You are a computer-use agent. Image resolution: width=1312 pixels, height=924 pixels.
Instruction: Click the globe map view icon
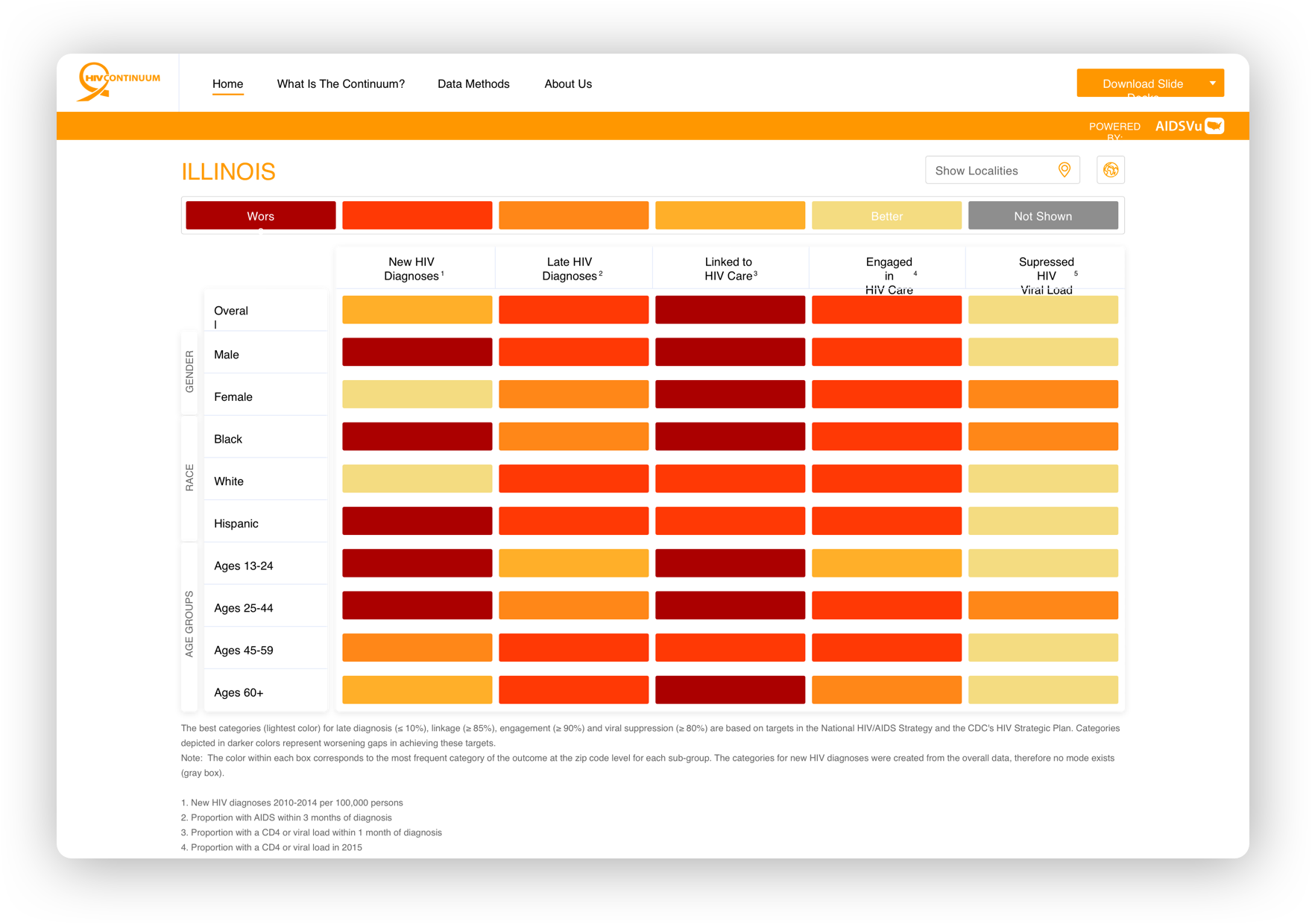[1111, 170]
